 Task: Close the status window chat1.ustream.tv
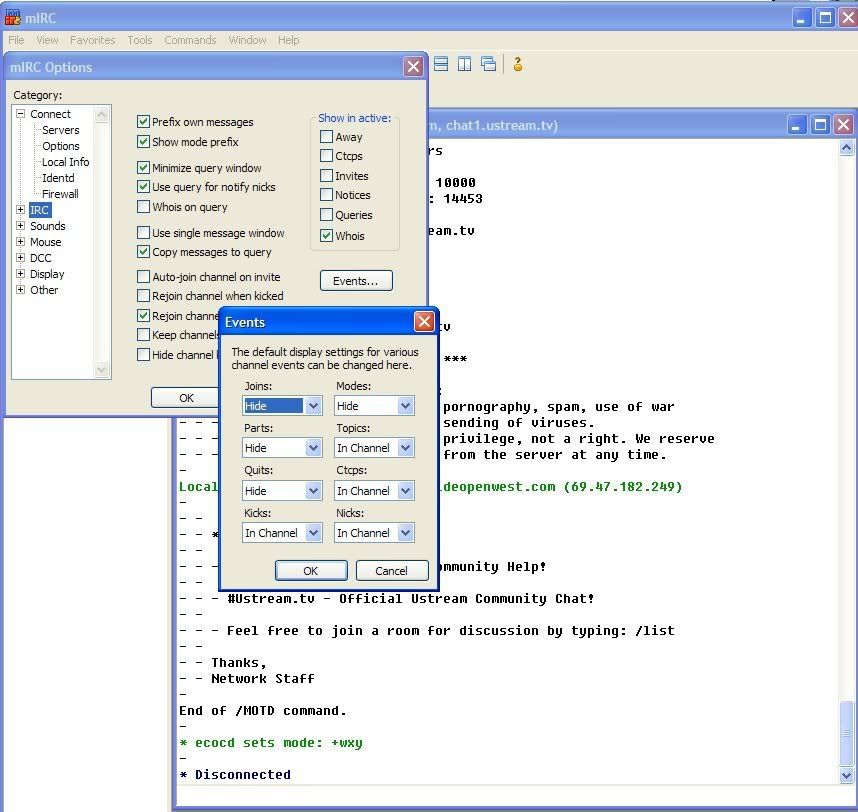coord(844,125)
